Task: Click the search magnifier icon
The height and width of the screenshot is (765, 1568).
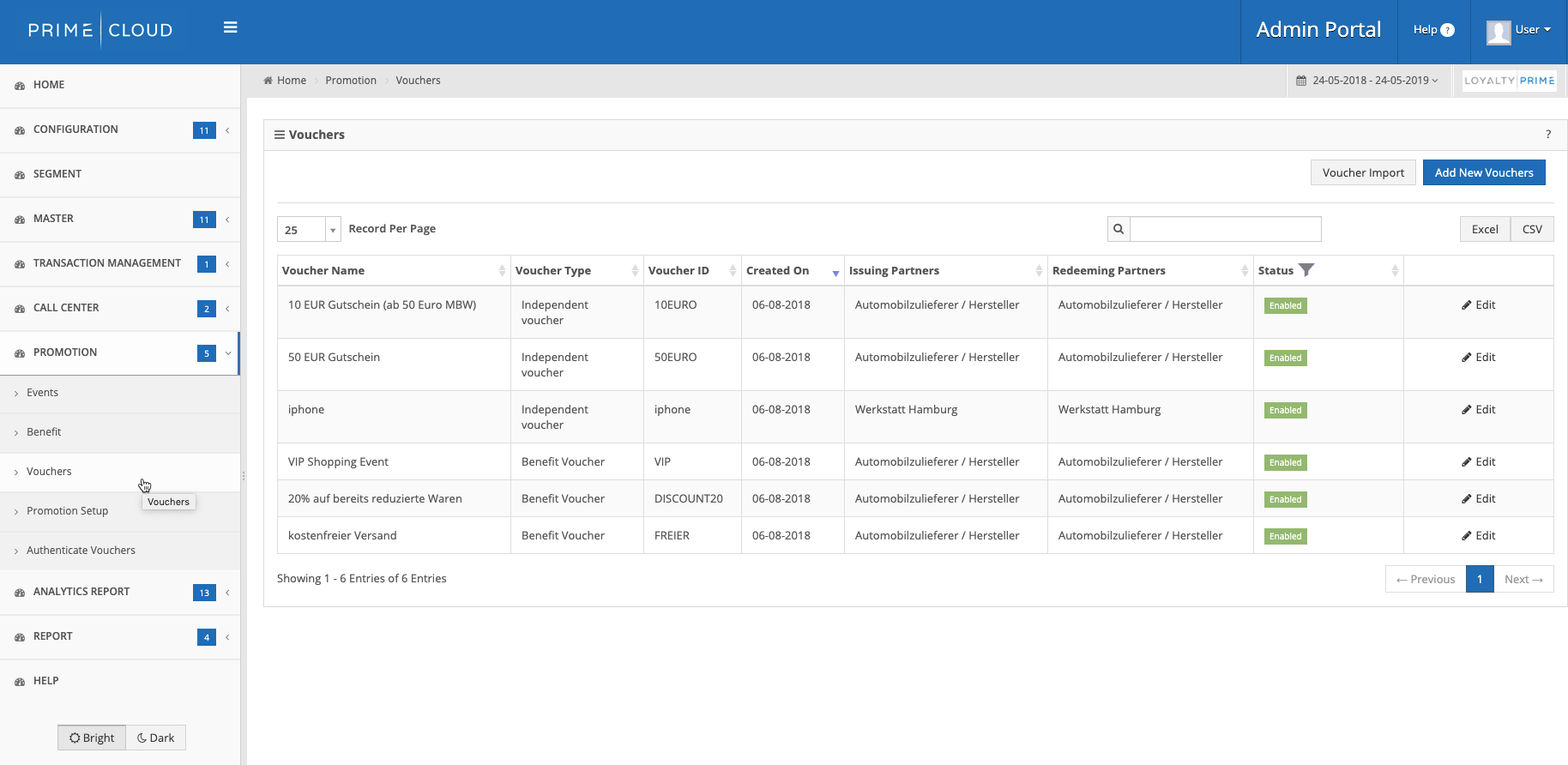Action: 1119,229
